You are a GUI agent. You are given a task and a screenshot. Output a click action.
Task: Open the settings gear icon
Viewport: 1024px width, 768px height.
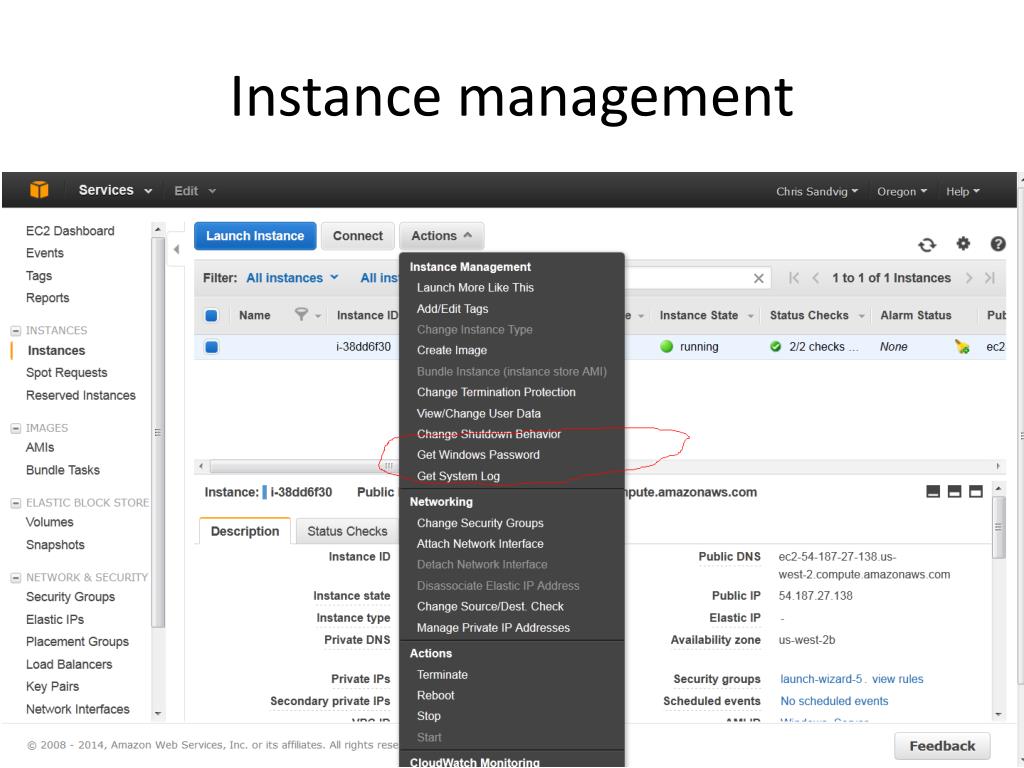(x=963, y=244)
